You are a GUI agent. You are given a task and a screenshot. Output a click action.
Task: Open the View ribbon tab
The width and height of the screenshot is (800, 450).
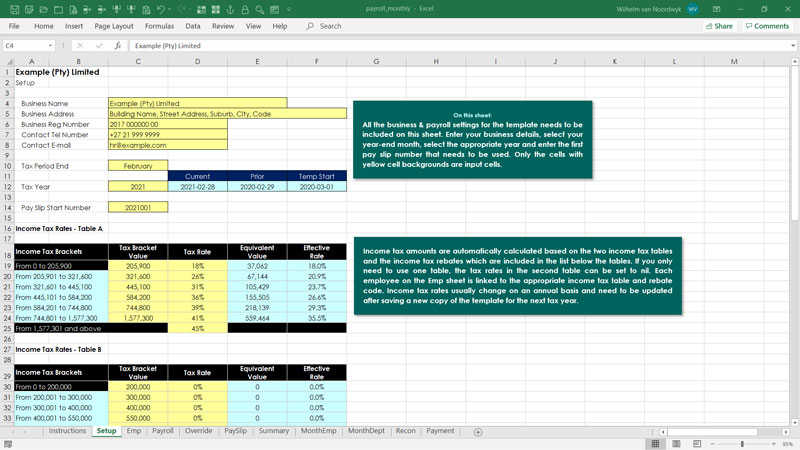253,26
